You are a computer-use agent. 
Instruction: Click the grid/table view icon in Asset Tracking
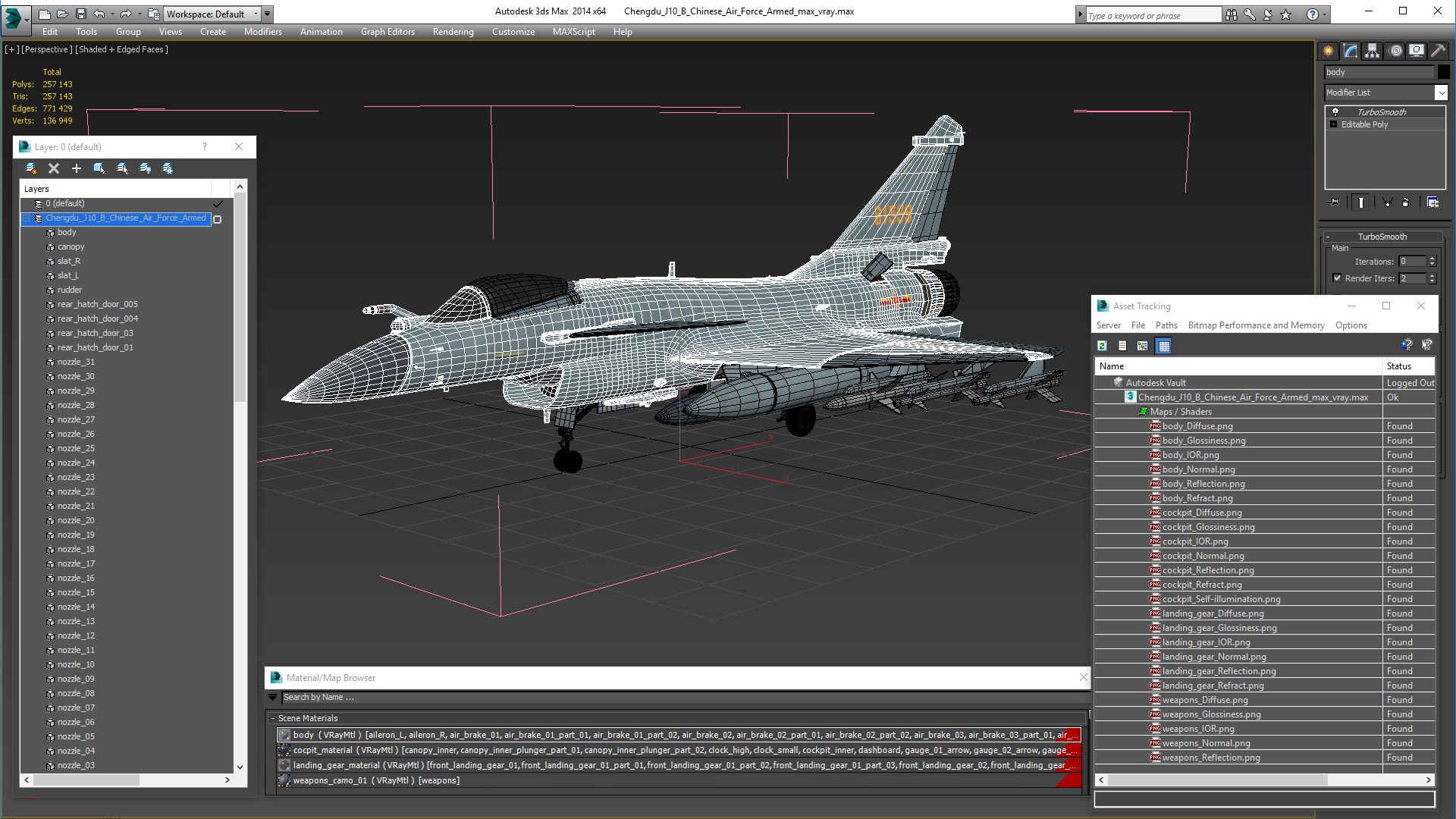1163,346
